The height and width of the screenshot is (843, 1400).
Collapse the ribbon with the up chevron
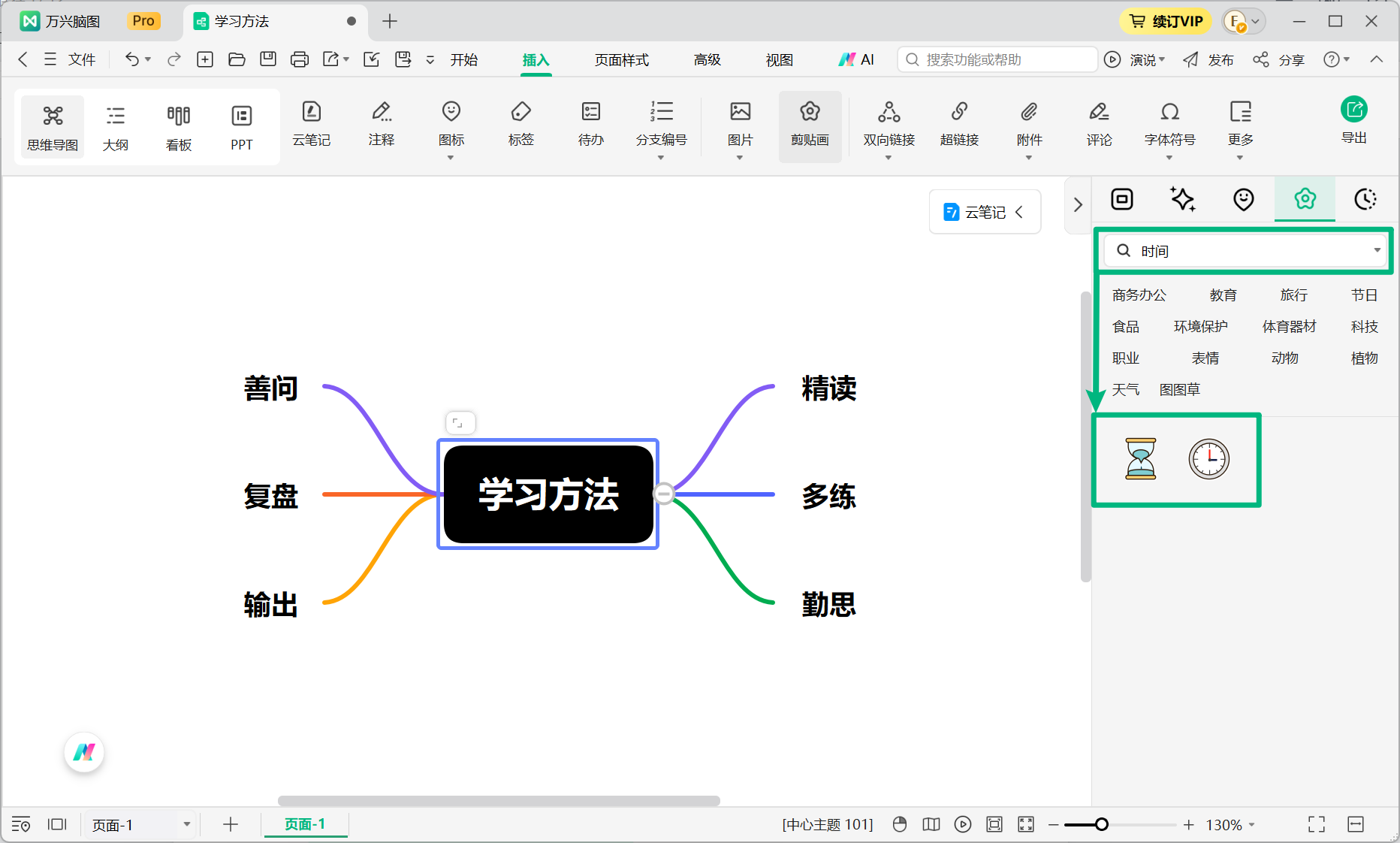click(1376, 59)
